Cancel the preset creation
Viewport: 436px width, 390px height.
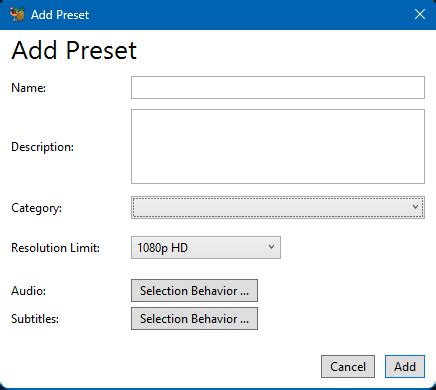pyautogui.click(x=348, y=367)
